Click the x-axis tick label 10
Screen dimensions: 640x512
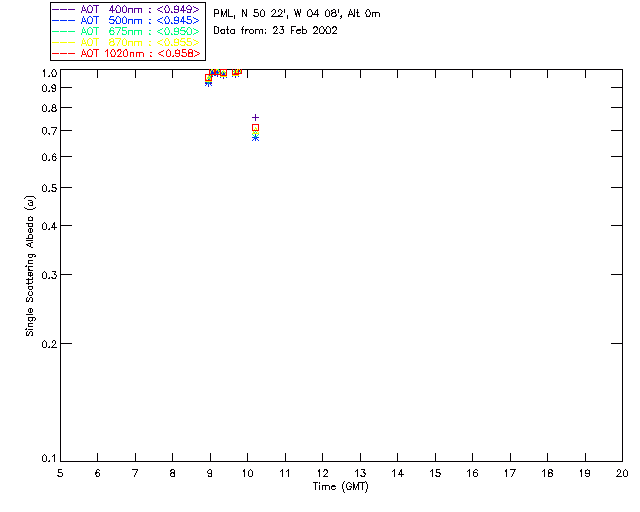coord(247,473)
